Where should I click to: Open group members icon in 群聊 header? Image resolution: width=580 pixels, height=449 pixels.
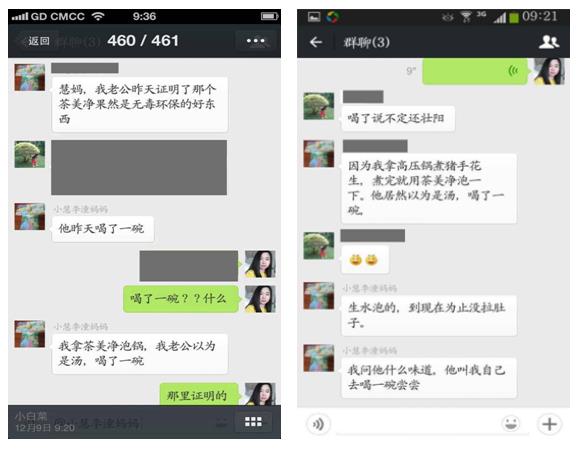coord(549,42)
